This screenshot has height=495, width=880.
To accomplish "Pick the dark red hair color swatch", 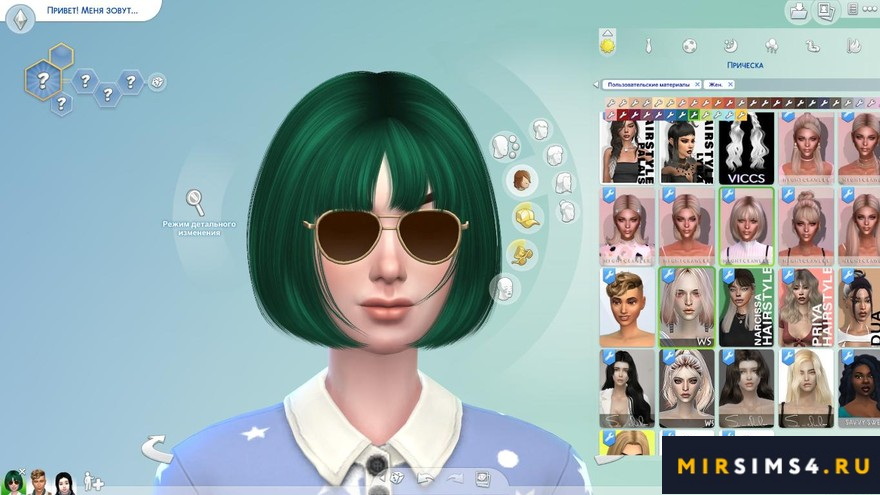I will click(x=623, y=115).
